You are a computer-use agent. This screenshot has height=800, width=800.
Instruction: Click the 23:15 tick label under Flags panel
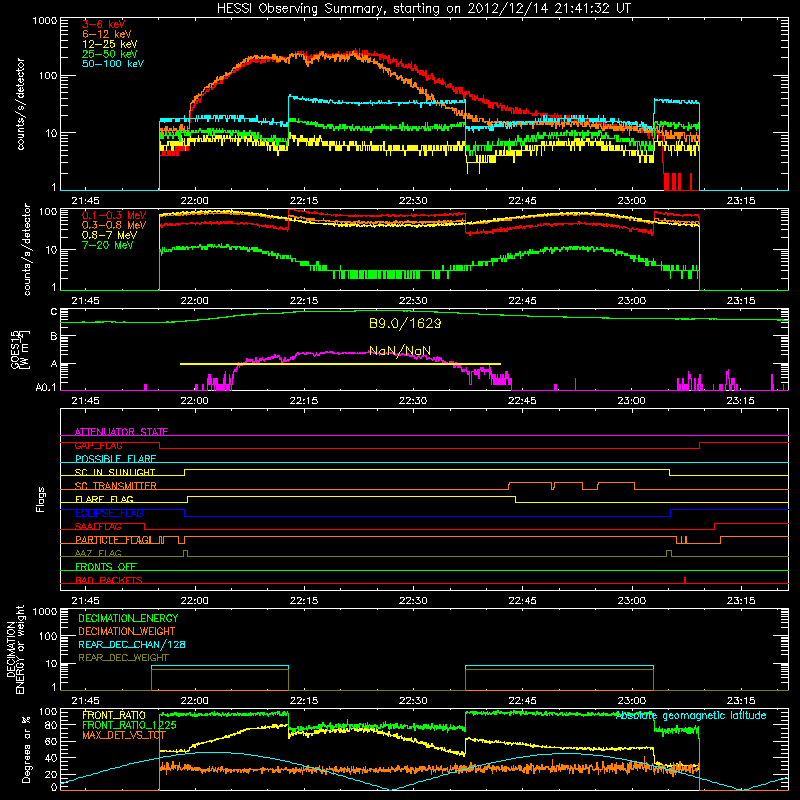[740, 601]
